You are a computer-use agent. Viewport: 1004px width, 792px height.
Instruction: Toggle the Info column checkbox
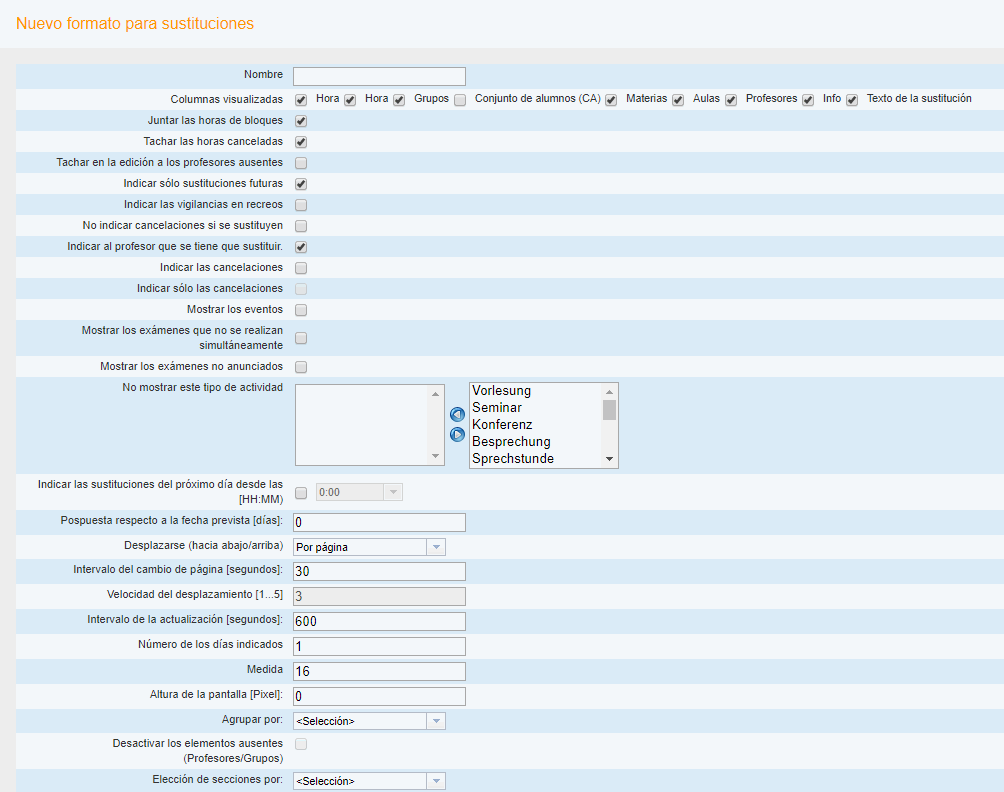click(x=808, y=100)
